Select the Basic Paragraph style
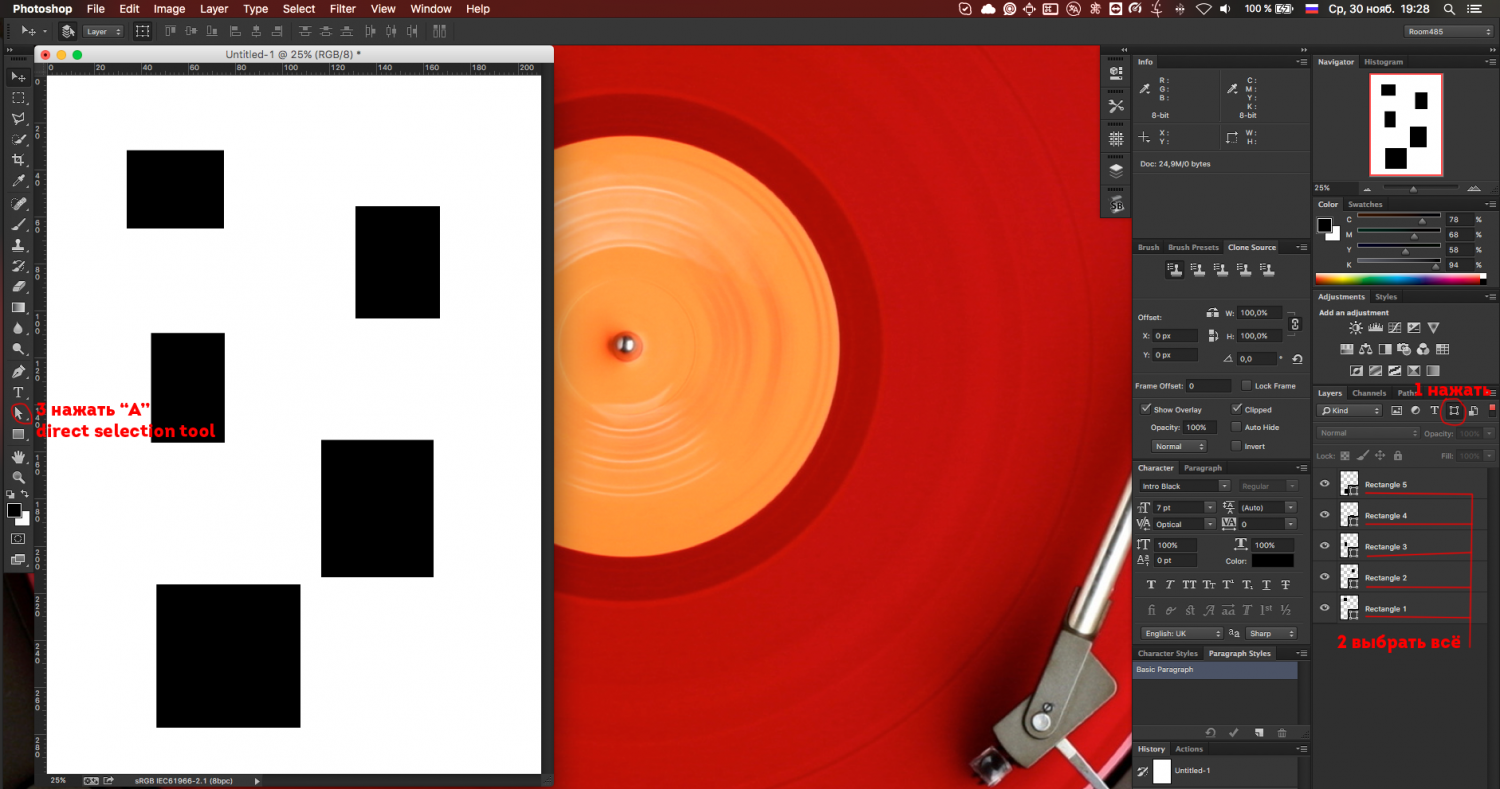1500x789 pixels. (1215, 670)
